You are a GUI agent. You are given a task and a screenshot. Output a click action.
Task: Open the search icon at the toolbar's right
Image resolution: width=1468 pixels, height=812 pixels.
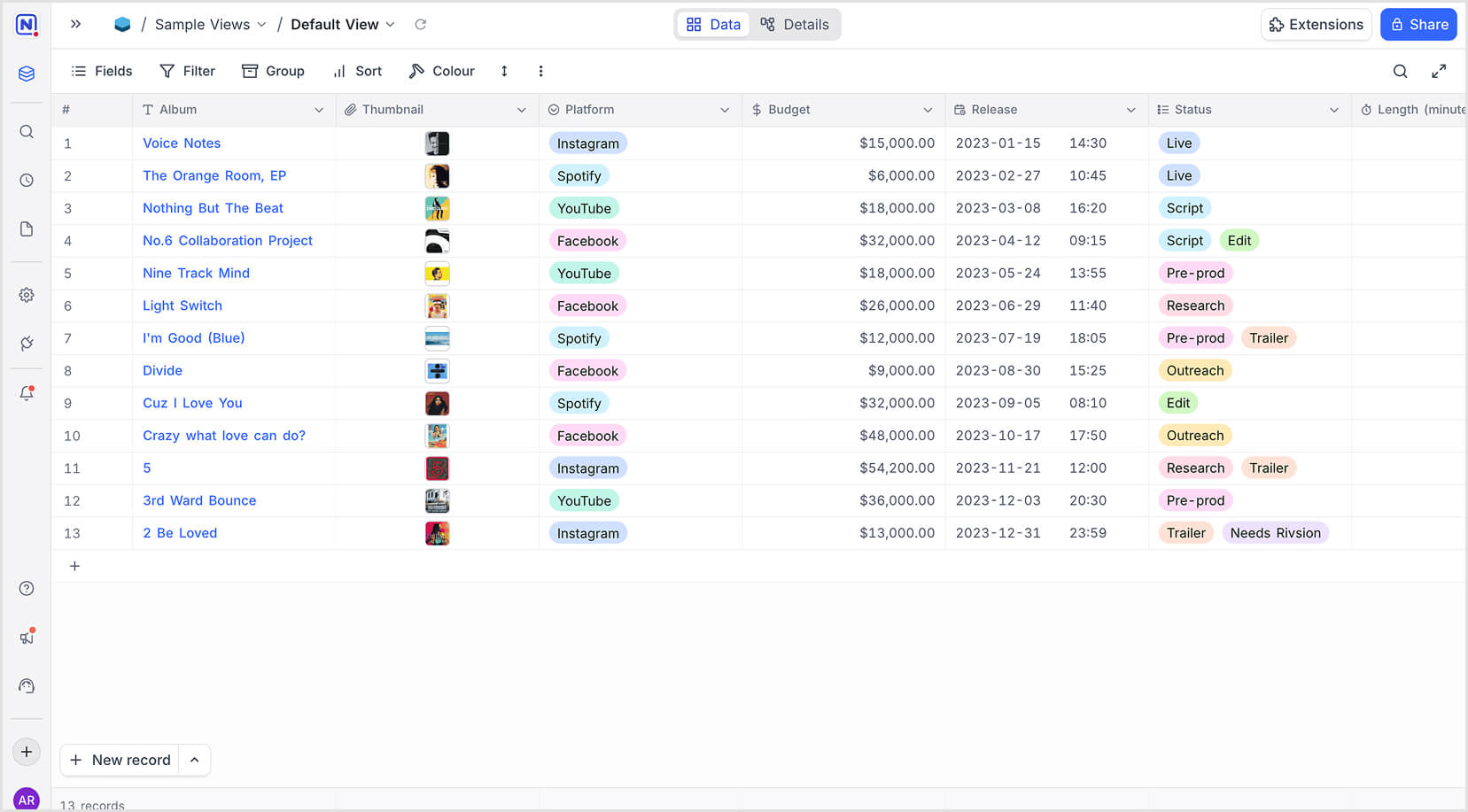coord(1400,72)
